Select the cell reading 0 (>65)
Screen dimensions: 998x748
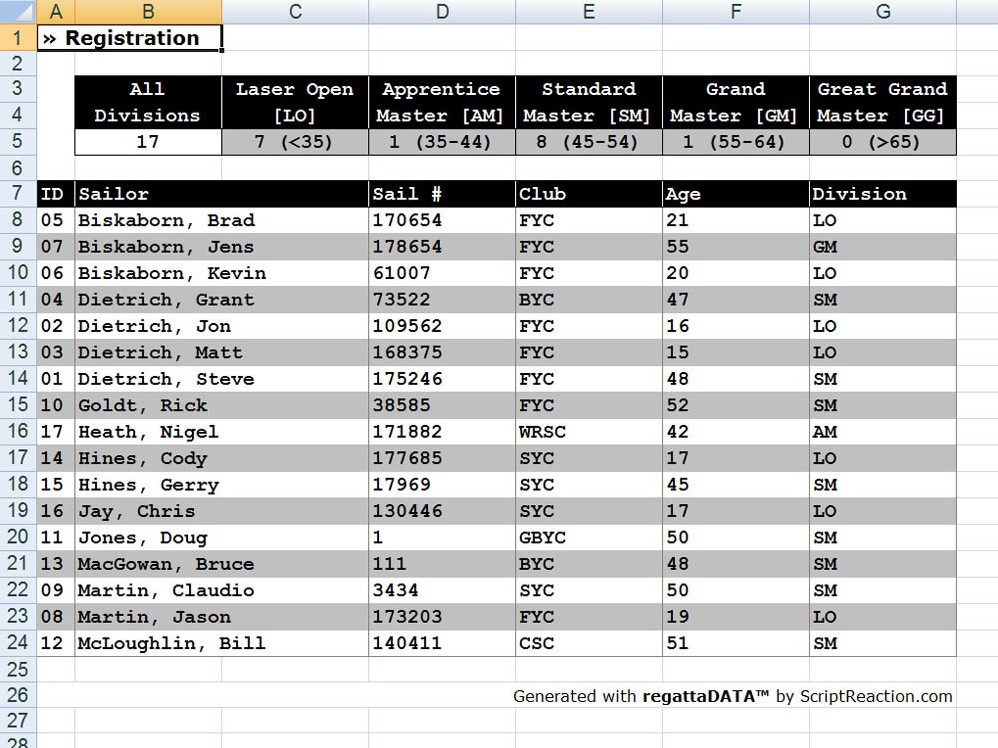[883, 142]
